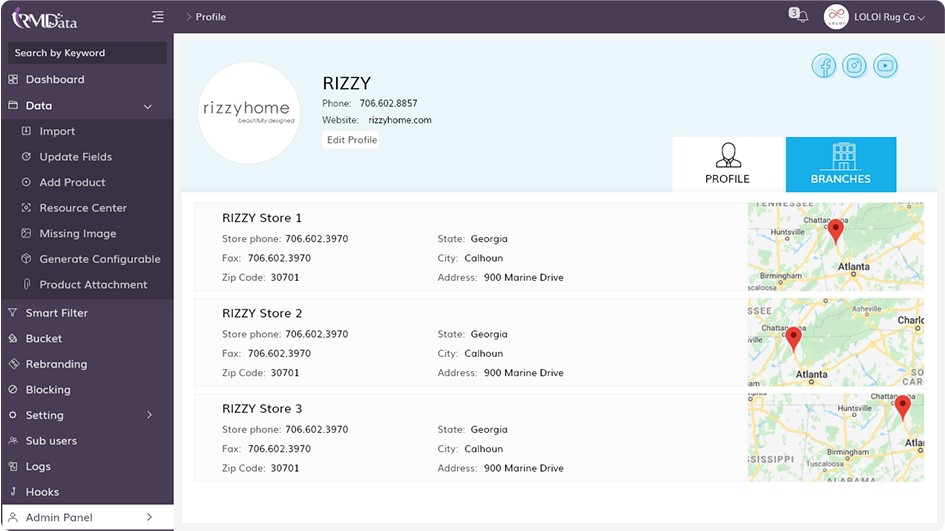Select the RIZZY Store 2 title

(262, 313)
